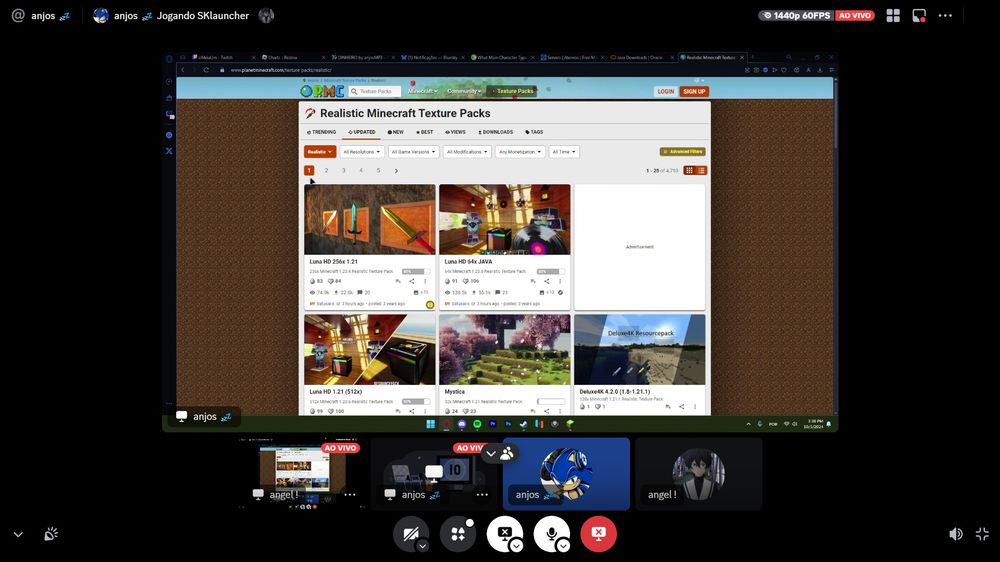Open the Any Monetization dropdown
Image resolution: width=1000 pixels, height=562 pixels.
[520, 152]
